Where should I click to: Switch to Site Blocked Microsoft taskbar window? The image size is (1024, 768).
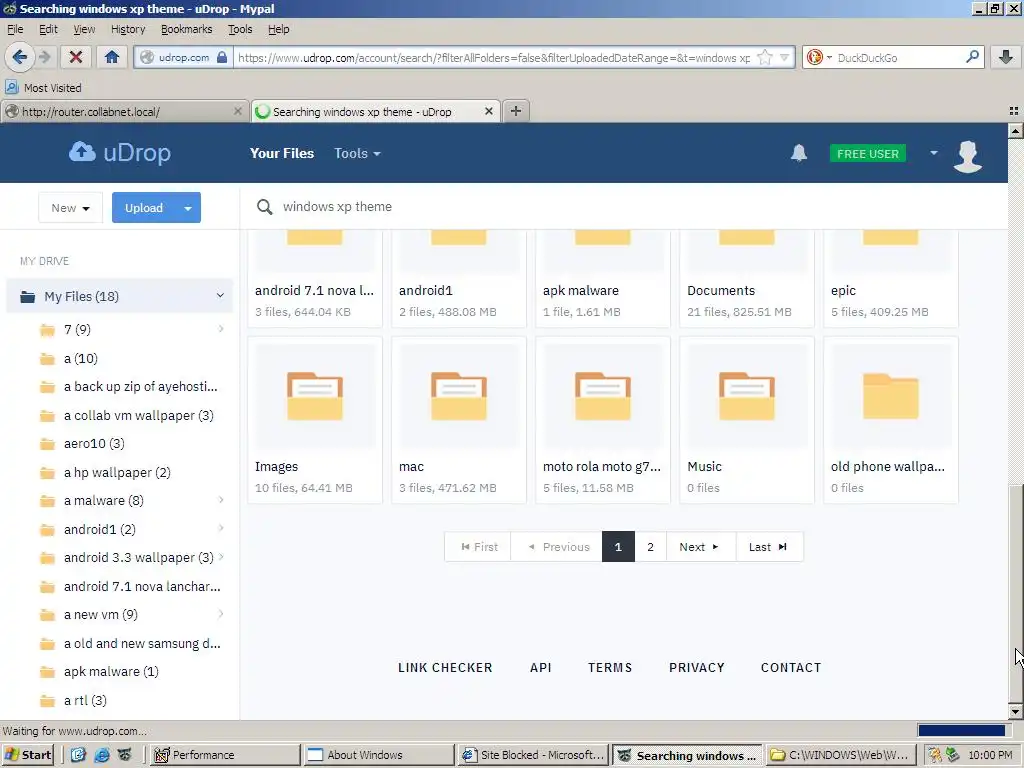(x=533, y=755)
